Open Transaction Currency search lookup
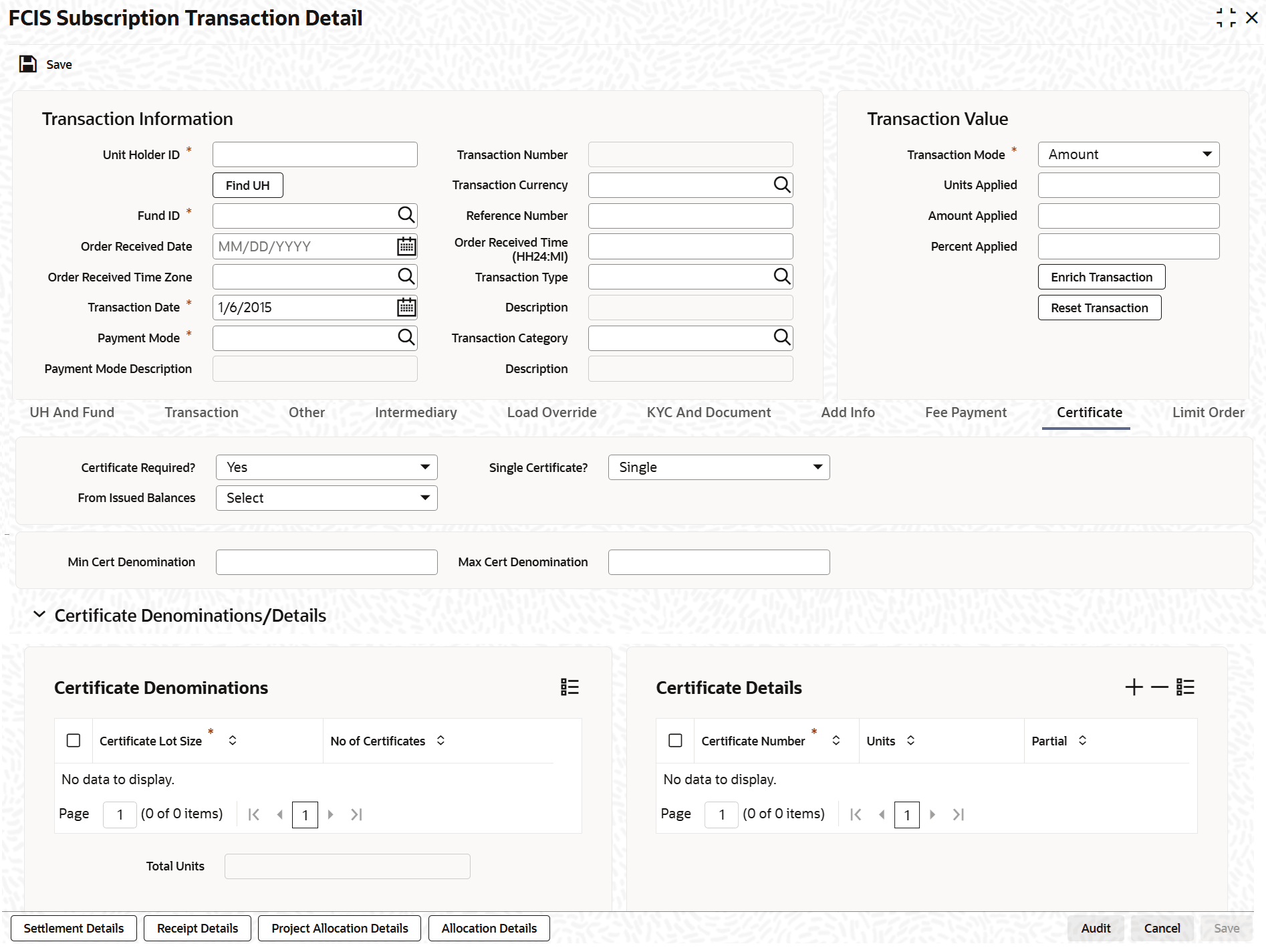Viewport: 1266px width, 952px height. [x=781, y=185]
